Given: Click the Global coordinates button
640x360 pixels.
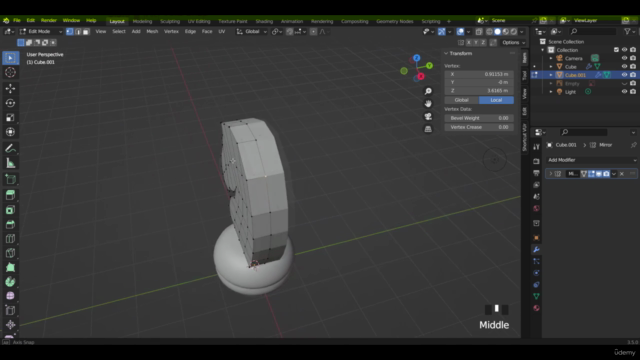Looking at the screenshot, I should coord(462,100).
